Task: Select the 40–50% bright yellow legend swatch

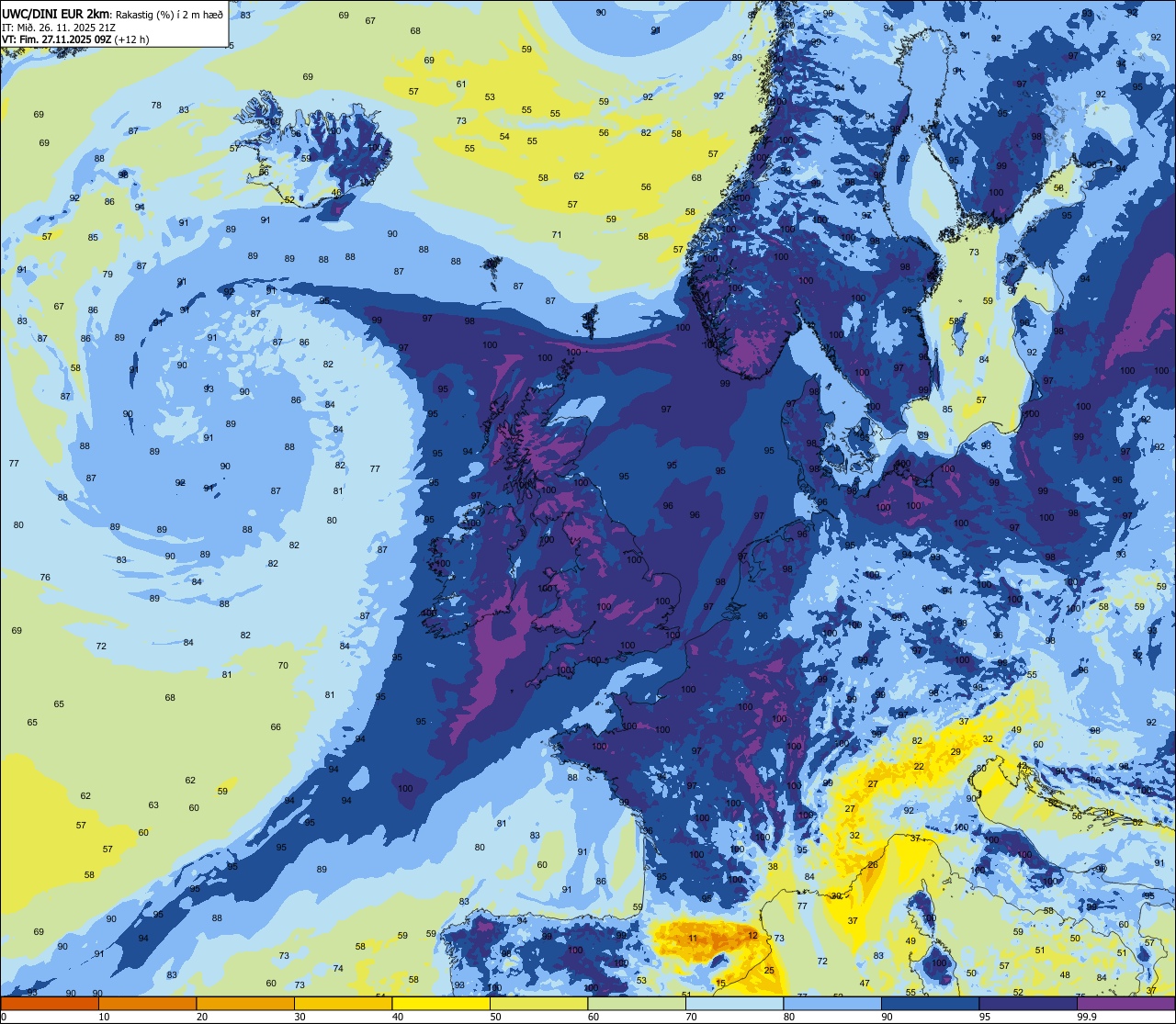Action: pos(441,1002)
